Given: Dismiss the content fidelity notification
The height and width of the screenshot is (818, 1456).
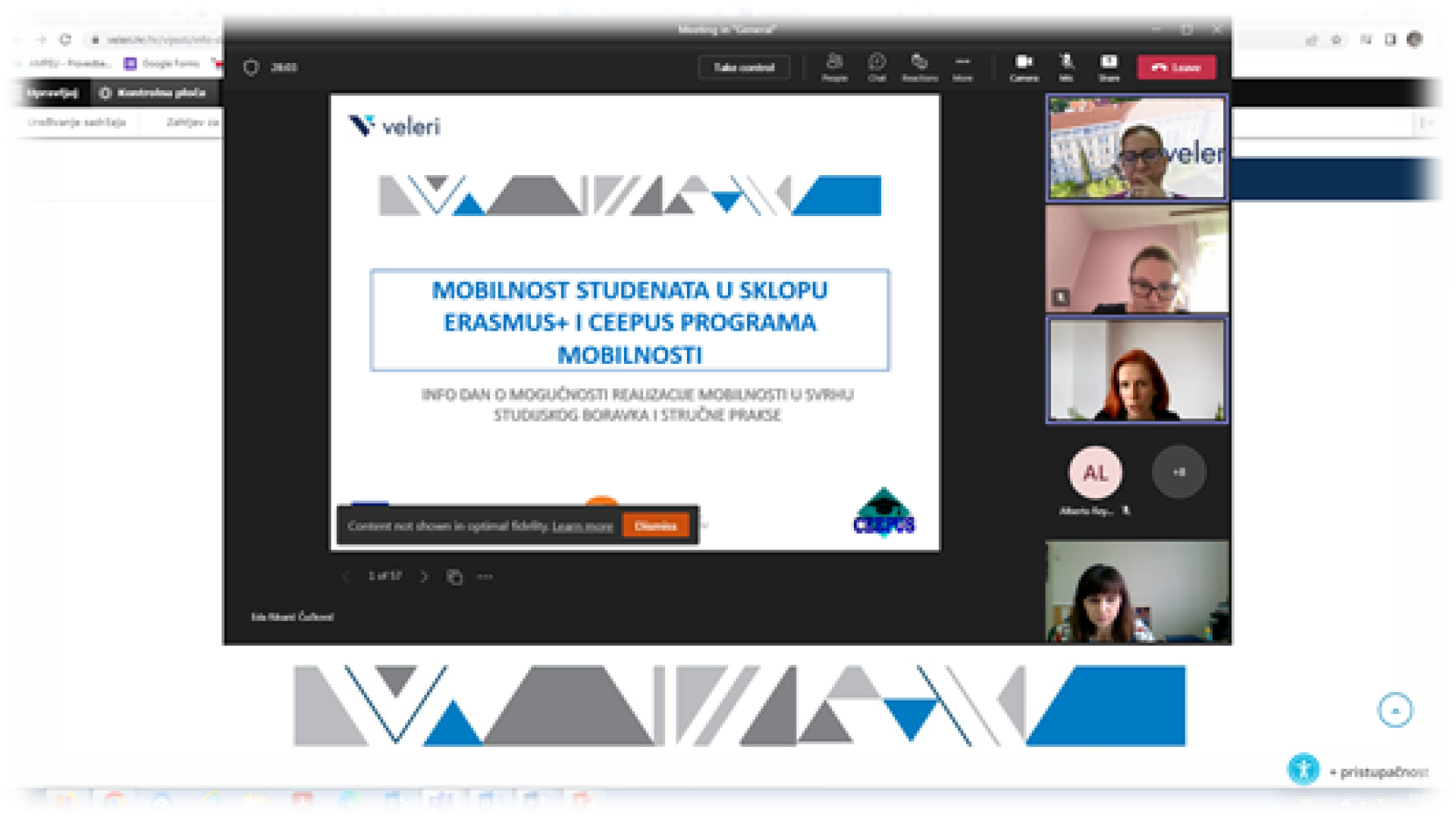Looking at the screenshot, I should pos(655,526).
